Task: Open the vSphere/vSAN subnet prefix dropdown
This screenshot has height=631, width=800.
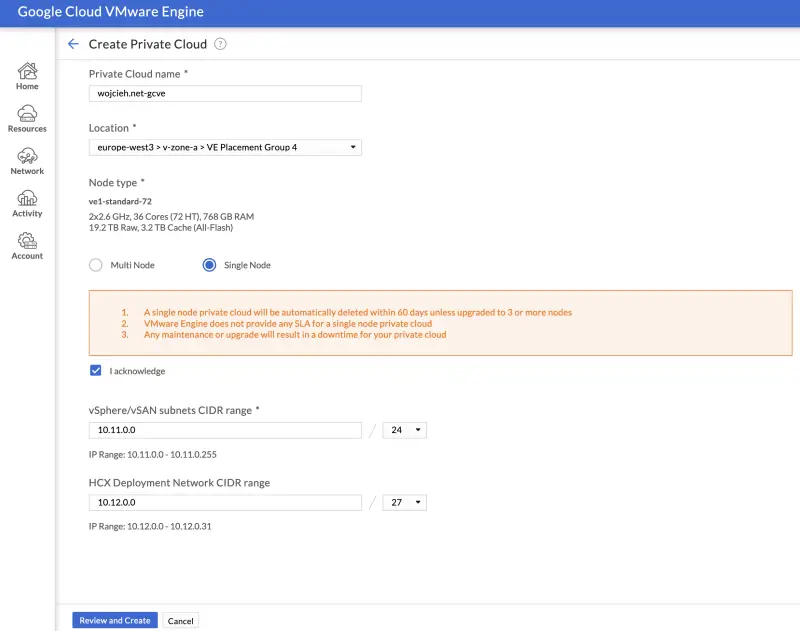Action: click(404, 430)
